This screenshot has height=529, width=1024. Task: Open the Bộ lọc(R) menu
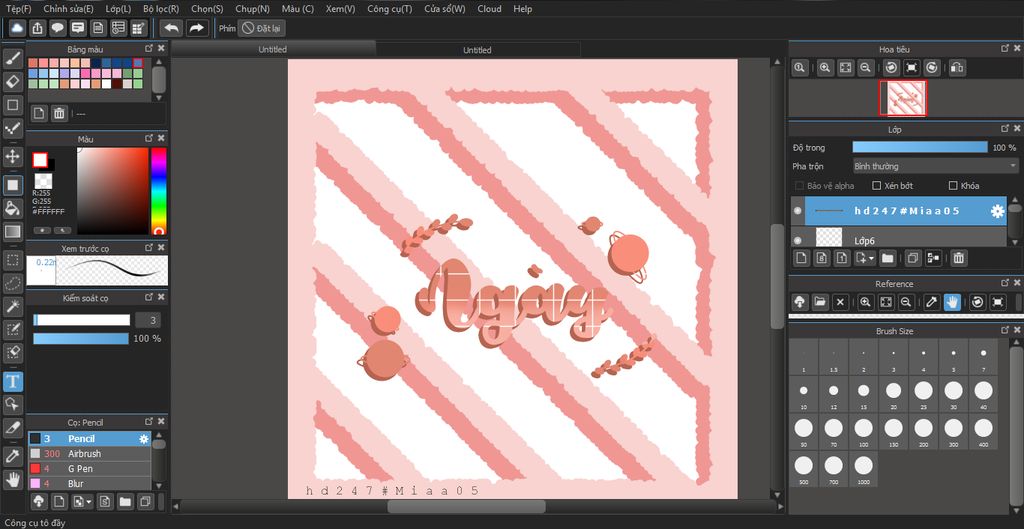(x=161, y=8)
